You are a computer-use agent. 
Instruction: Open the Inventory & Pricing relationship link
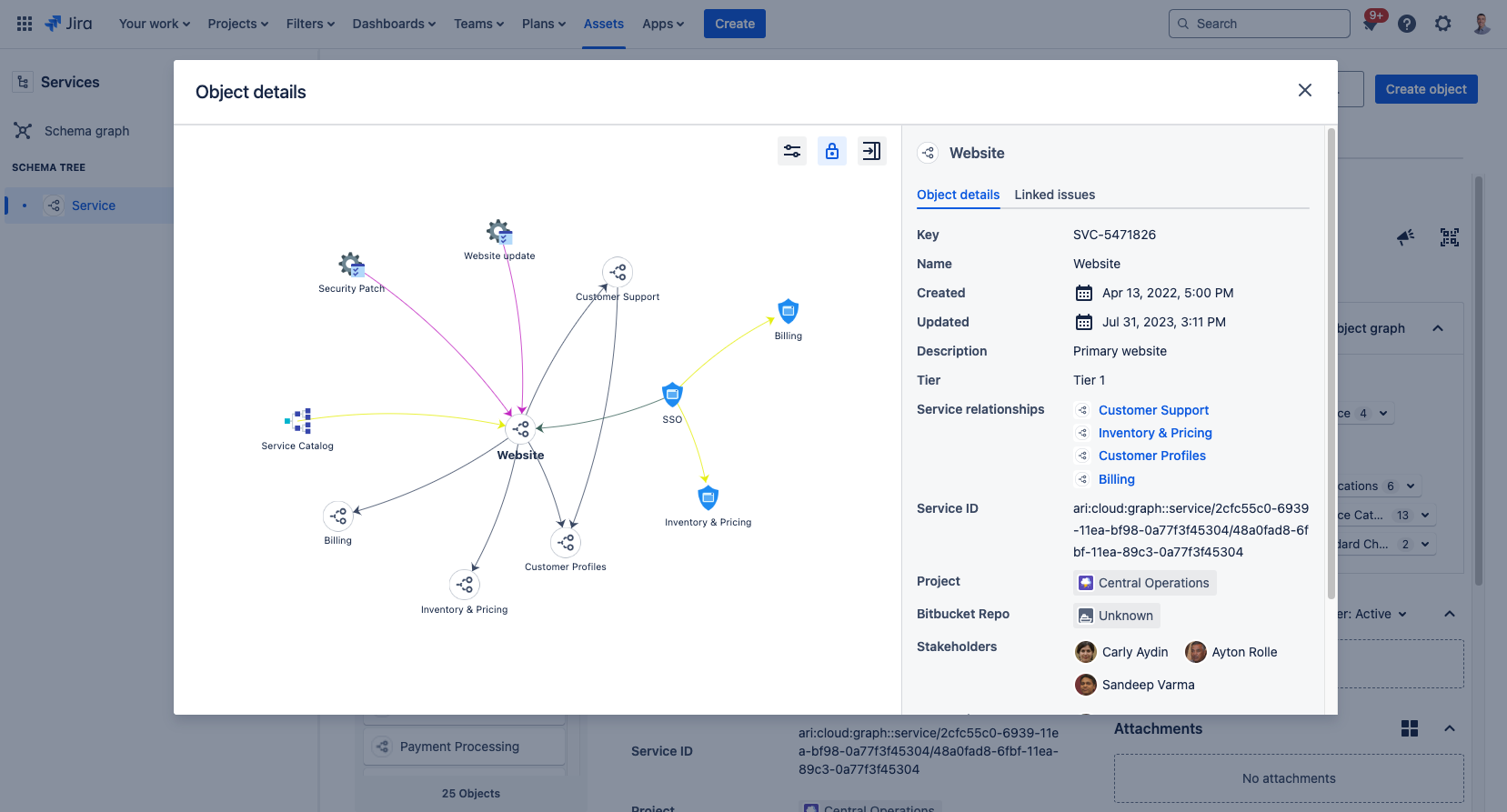(1155, 433)
